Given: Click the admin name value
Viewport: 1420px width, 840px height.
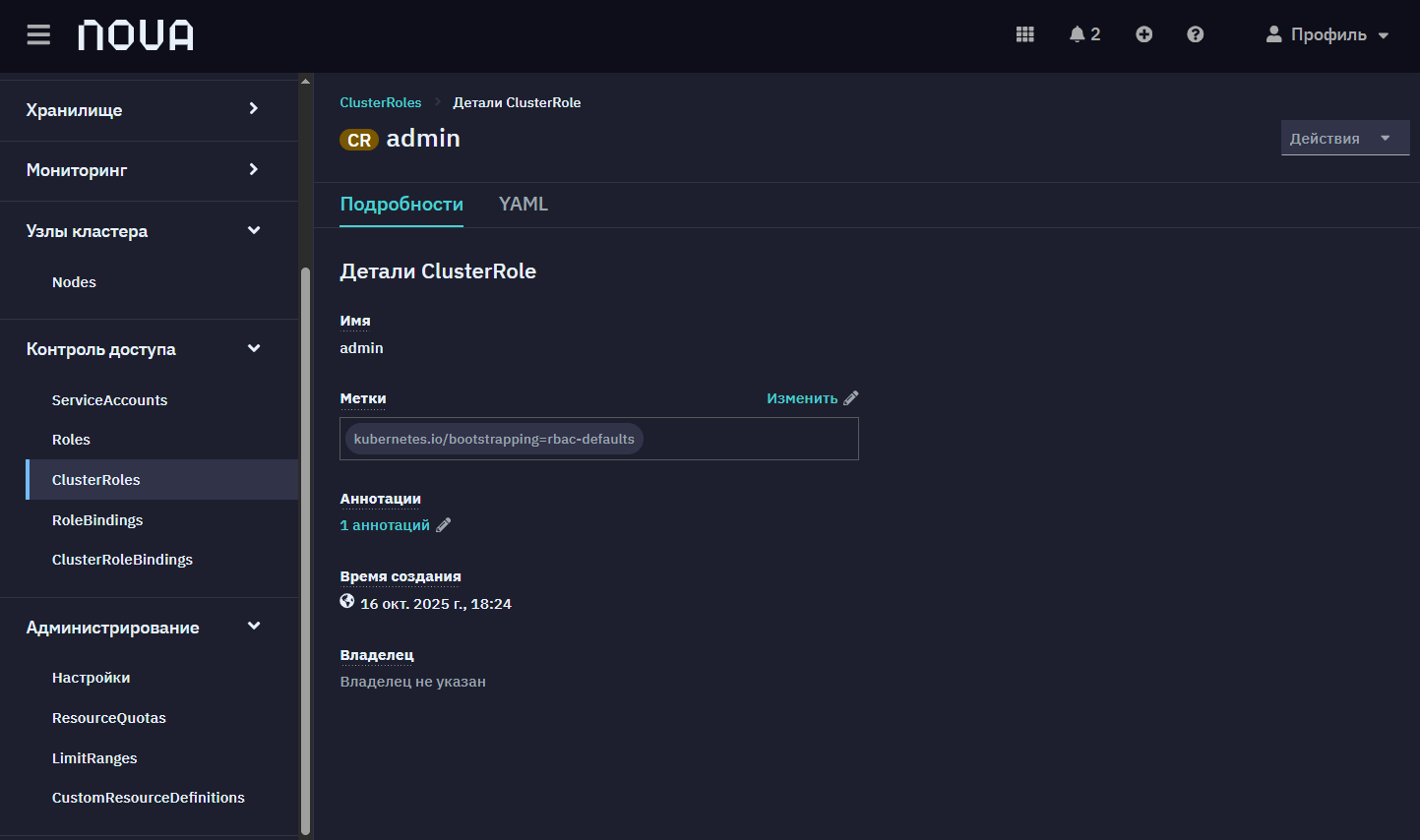Looking at the screenshot, I should (362, 348).
